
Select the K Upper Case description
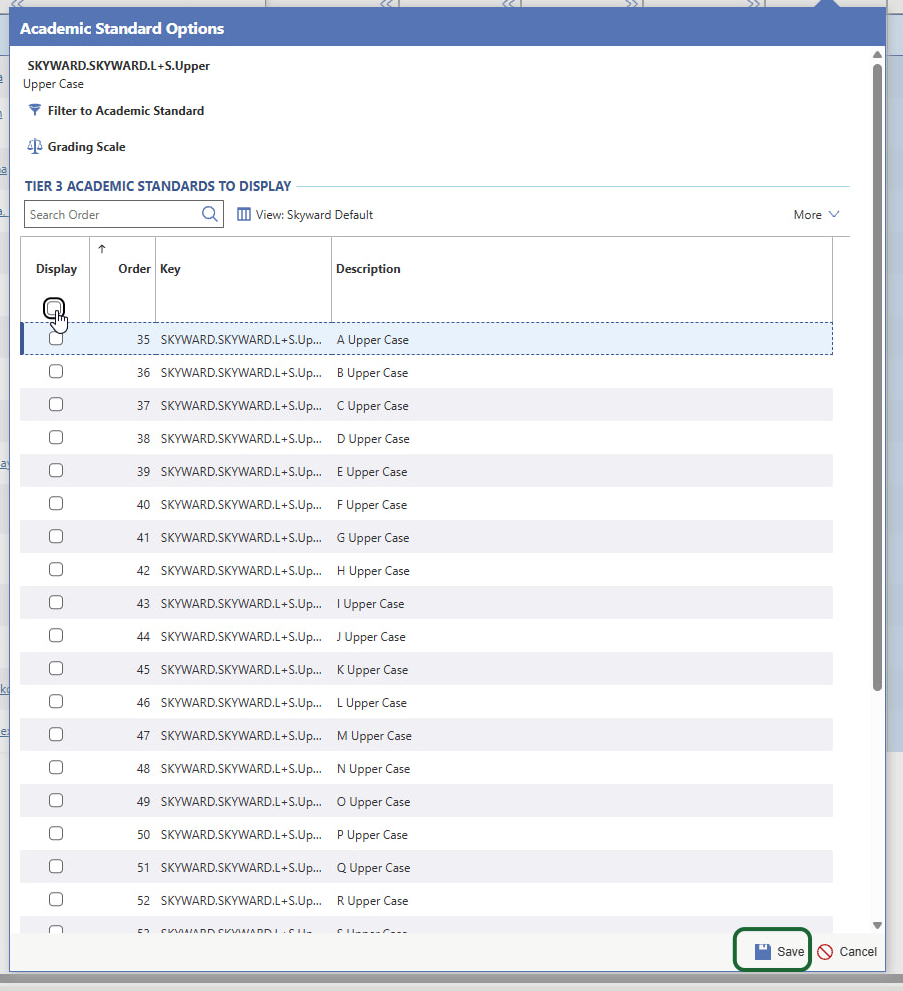point(372,670)
